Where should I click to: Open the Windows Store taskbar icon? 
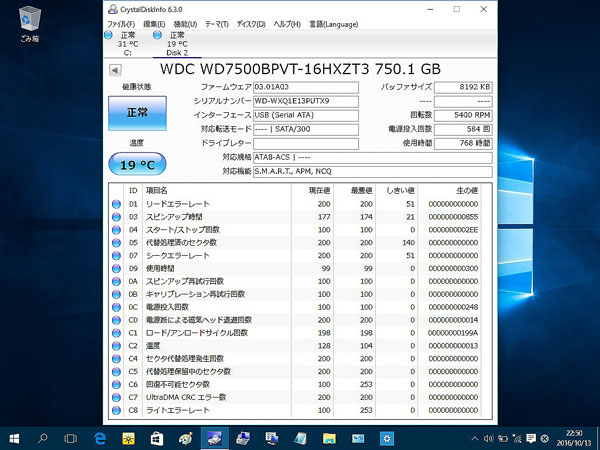click(157, 438)
